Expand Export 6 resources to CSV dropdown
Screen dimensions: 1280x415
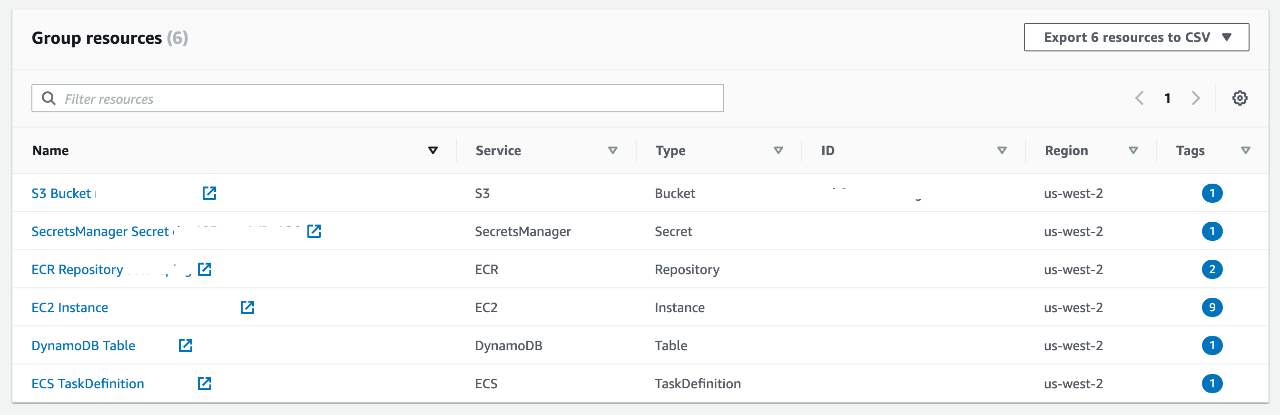1136,37
